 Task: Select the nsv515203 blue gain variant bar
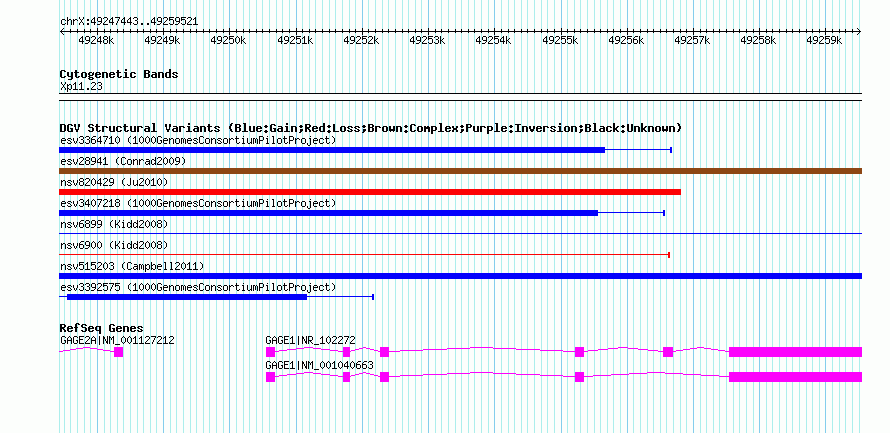[460, 276]
